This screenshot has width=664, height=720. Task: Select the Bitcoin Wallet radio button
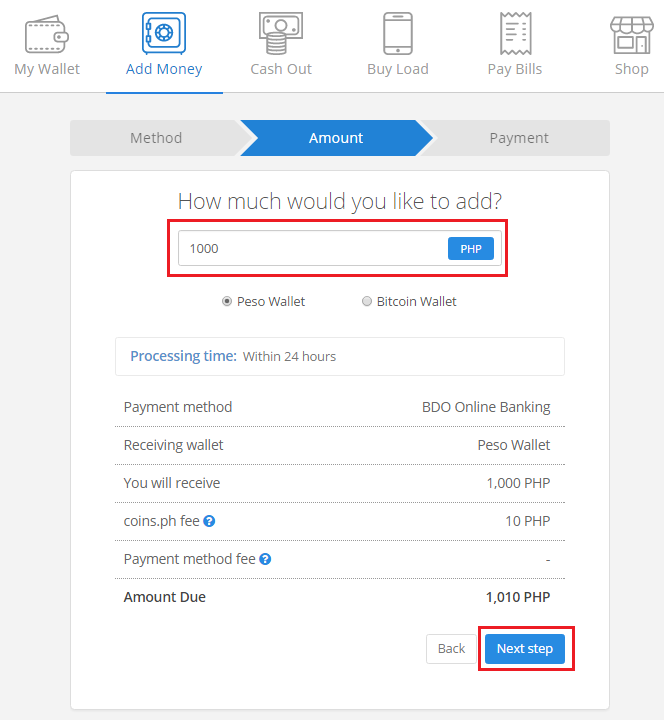click(366, 301)
